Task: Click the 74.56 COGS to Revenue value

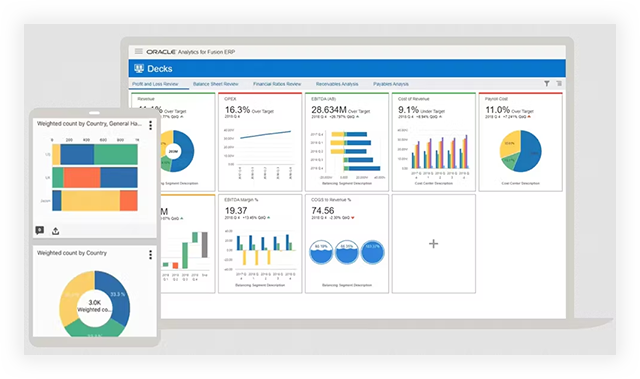Action: 322,211
